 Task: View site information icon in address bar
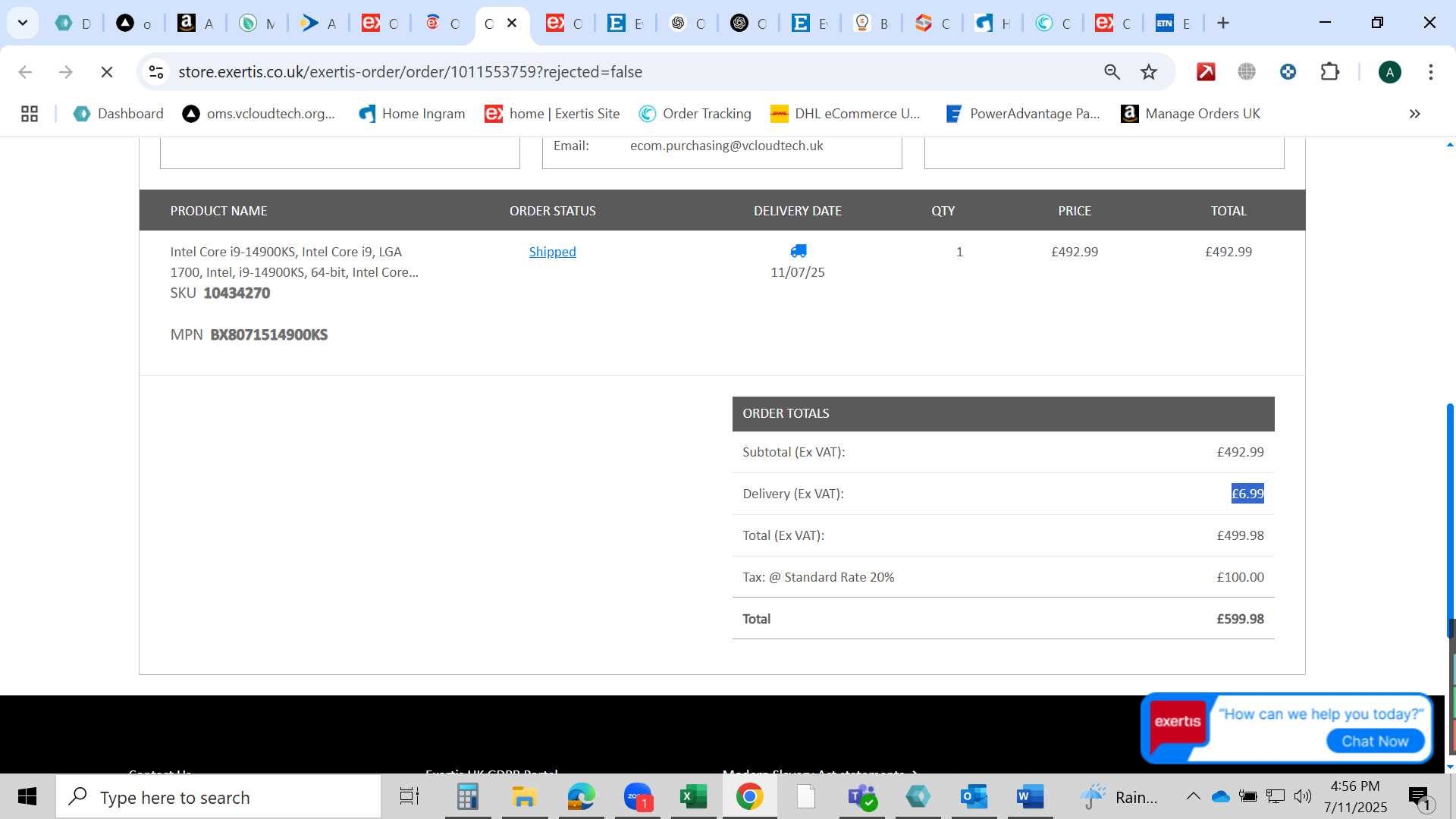[x=156, y=72]
